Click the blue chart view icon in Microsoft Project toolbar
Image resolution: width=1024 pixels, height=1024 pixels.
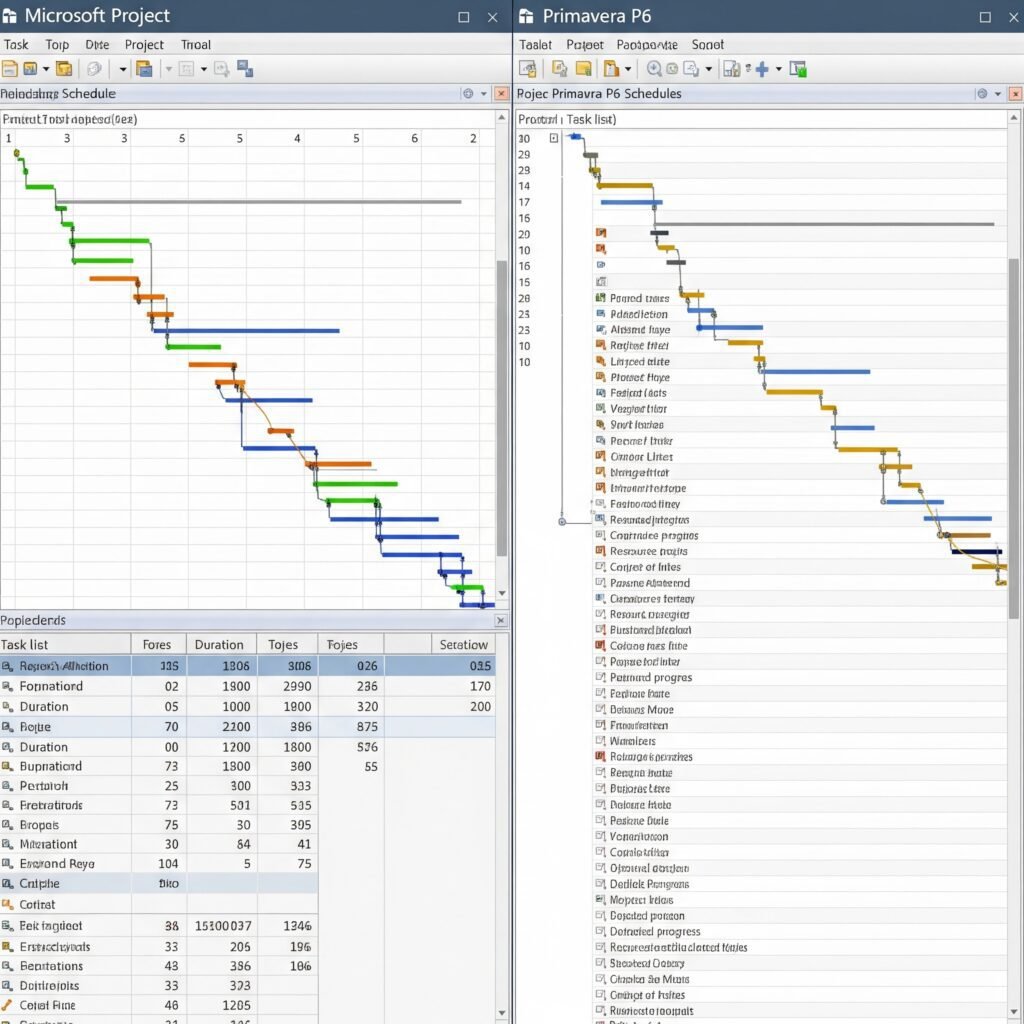pos(30,69)
